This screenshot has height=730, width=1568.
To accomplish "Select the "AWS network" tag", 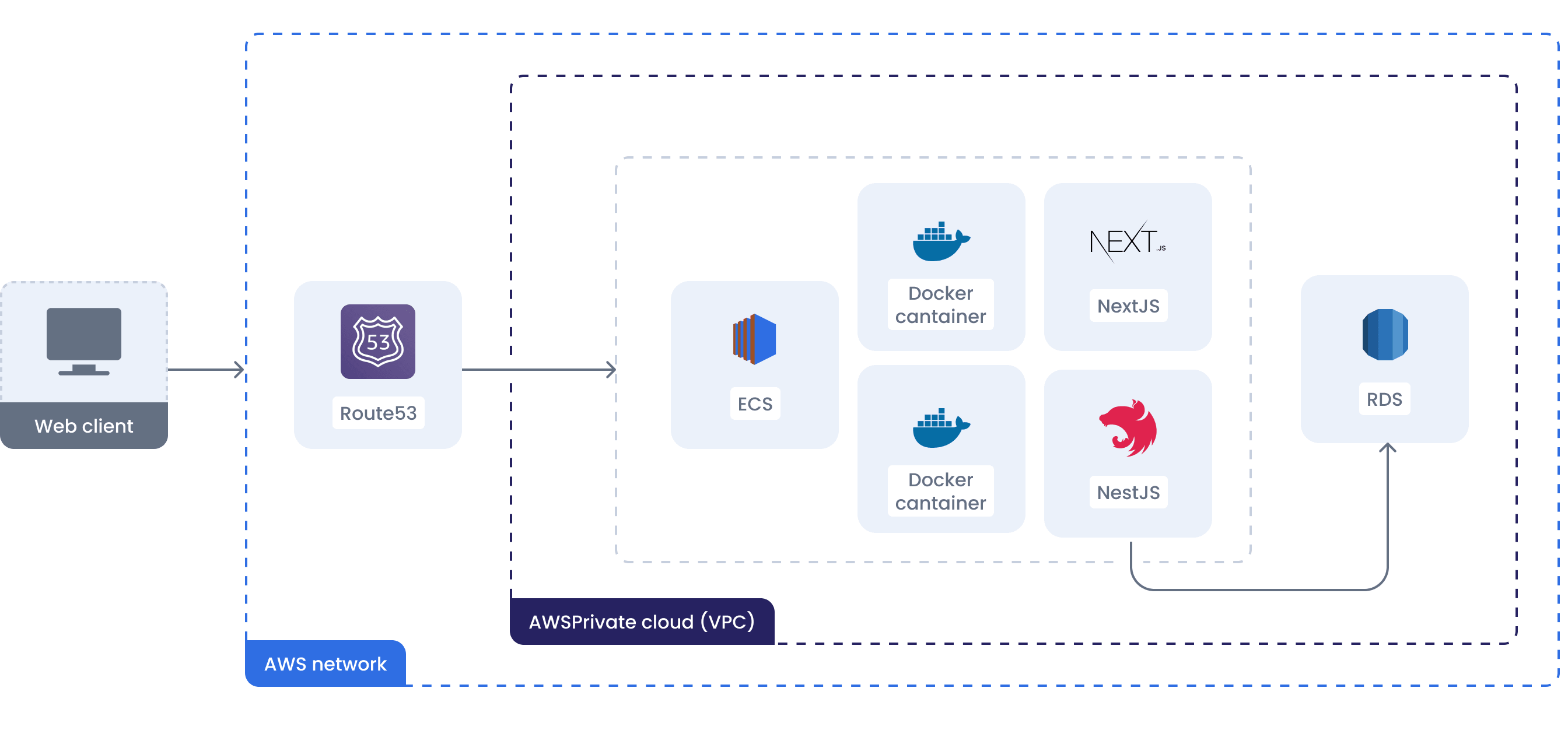I will [x=325, y=663].
